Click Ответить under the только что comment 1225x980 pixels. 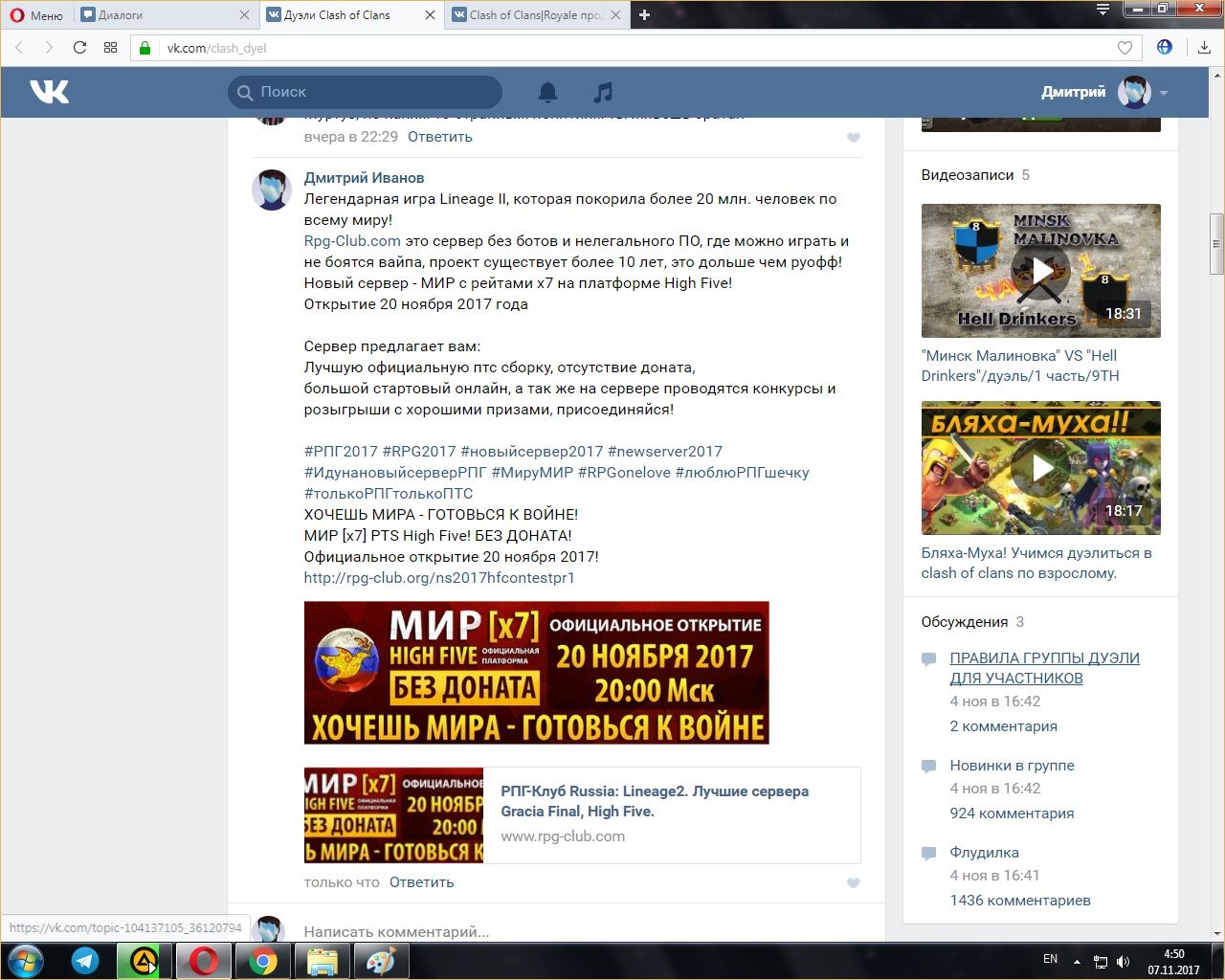(421, 882)
